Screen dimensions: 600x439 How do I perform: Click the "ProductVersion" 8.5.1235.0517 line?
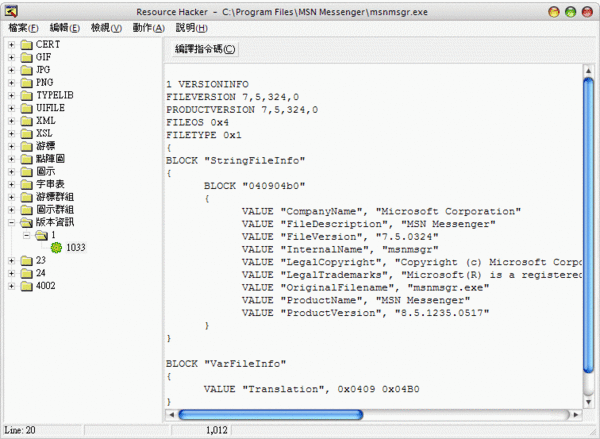[x=365, y=313]
